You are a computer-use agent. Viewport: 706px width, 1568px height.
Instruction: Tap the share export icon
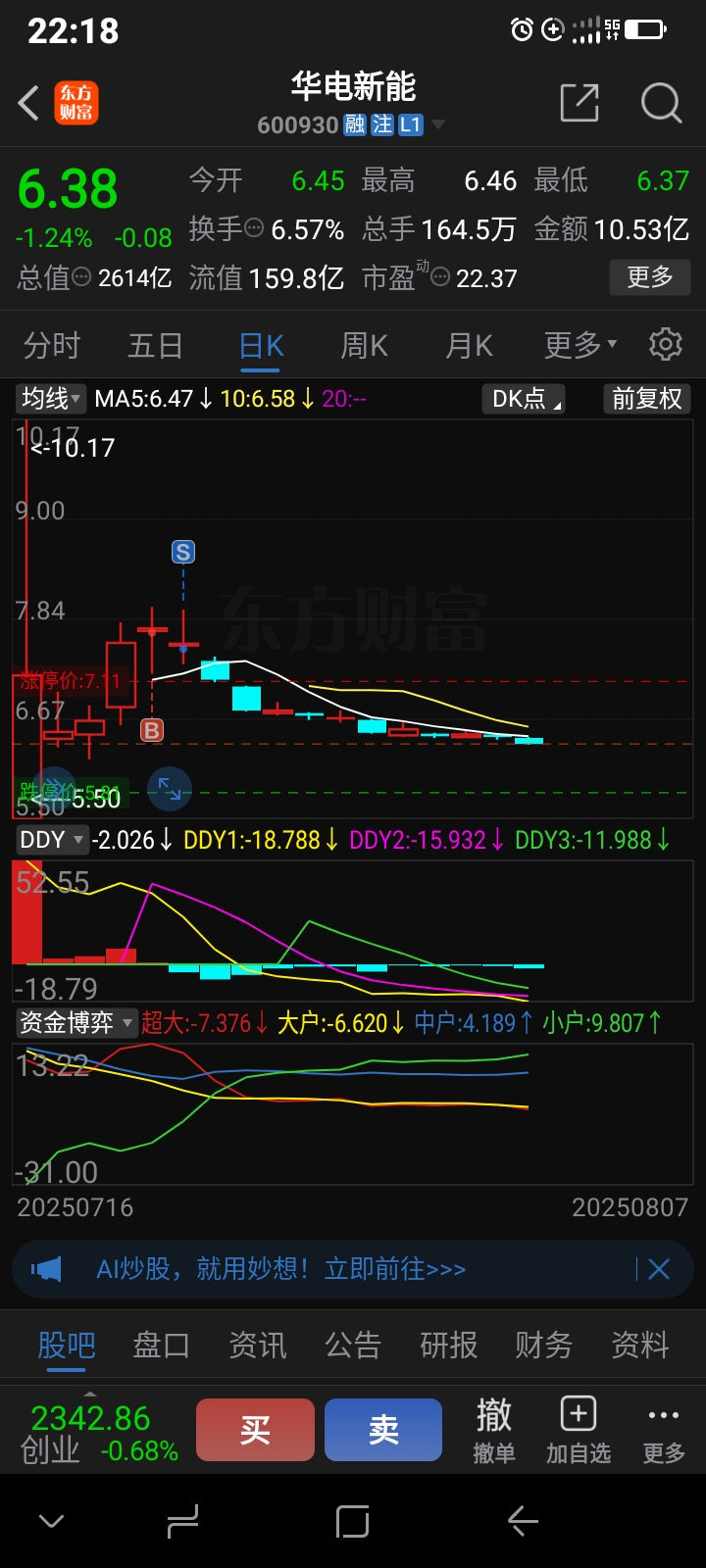tap(580, 103)
